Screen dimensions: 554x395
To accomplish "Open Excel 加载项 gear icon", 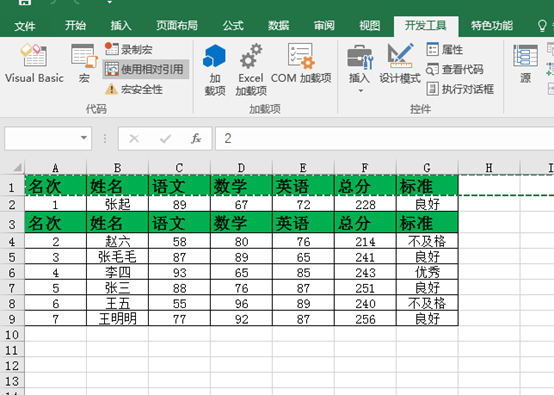I will coord(251,70).
